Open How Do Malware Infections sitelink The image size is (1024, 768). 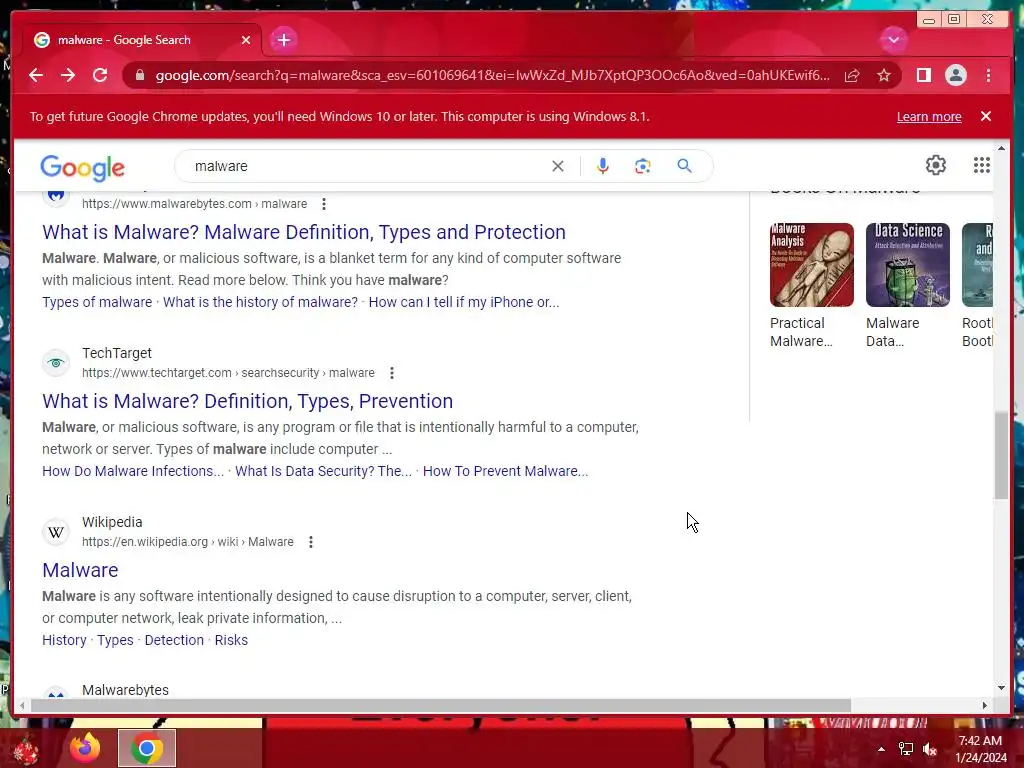pyautogui.click(x=133, y=471)
